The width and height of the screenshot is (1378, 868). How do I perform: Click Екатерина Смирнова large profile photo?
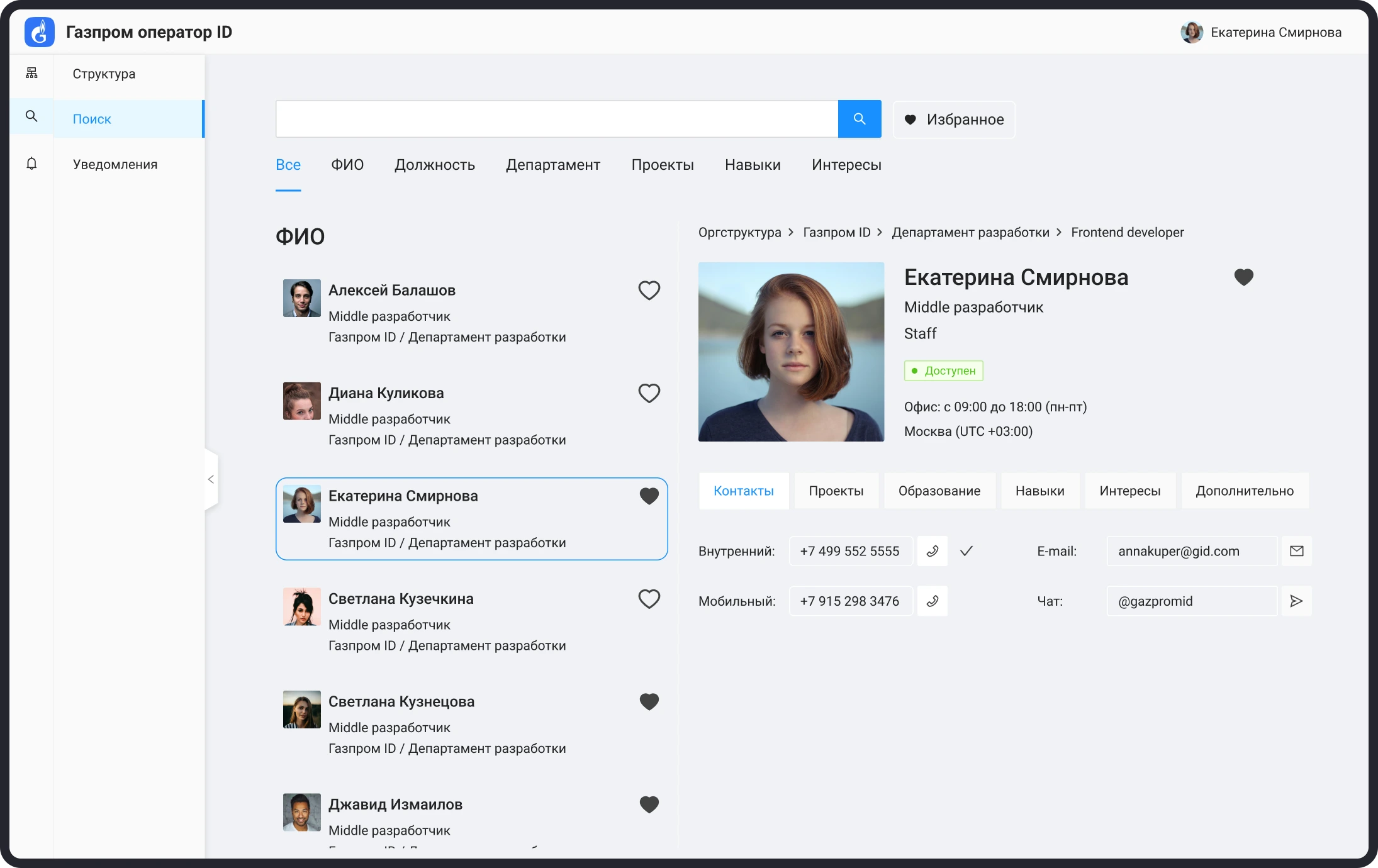pyautogui.click(x=791, y=352)
